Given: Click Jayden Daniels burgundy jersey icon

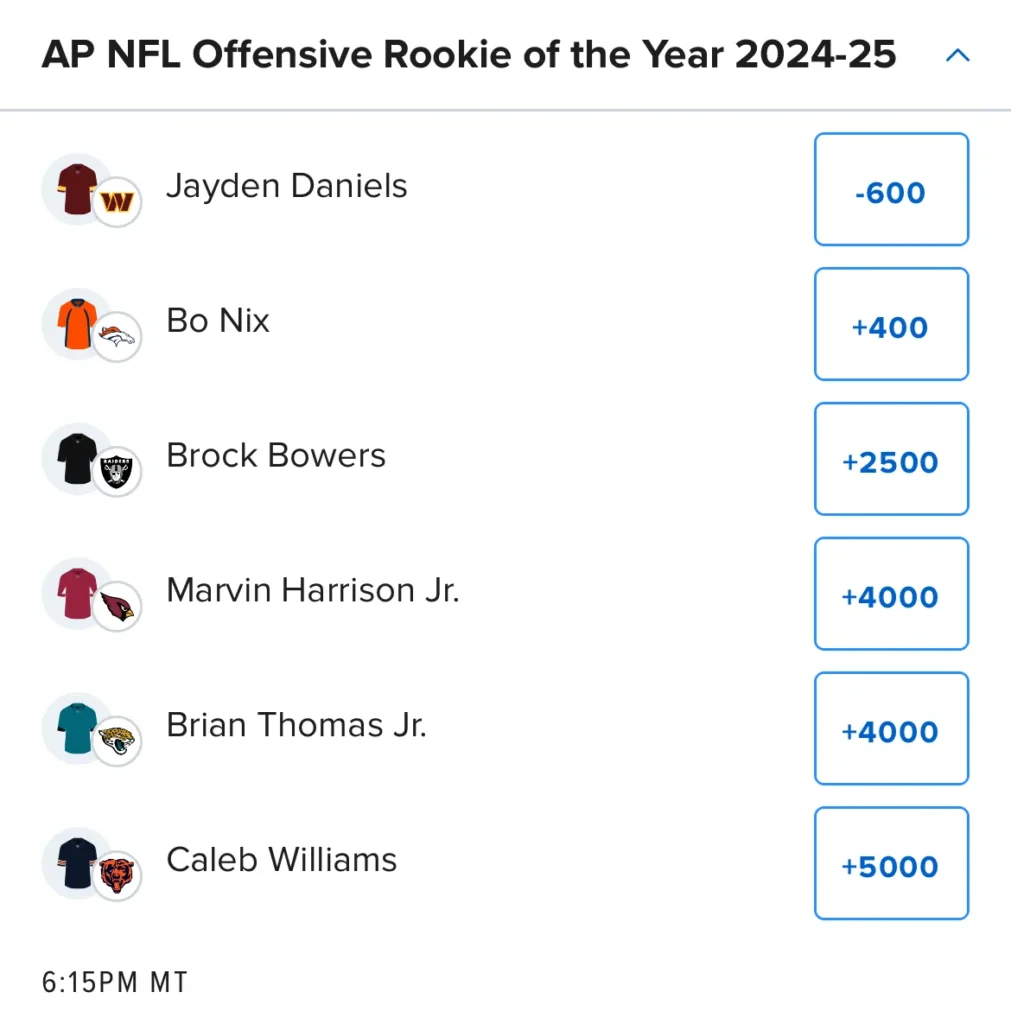Looking at the screenshot, I should tap(77, 189).
